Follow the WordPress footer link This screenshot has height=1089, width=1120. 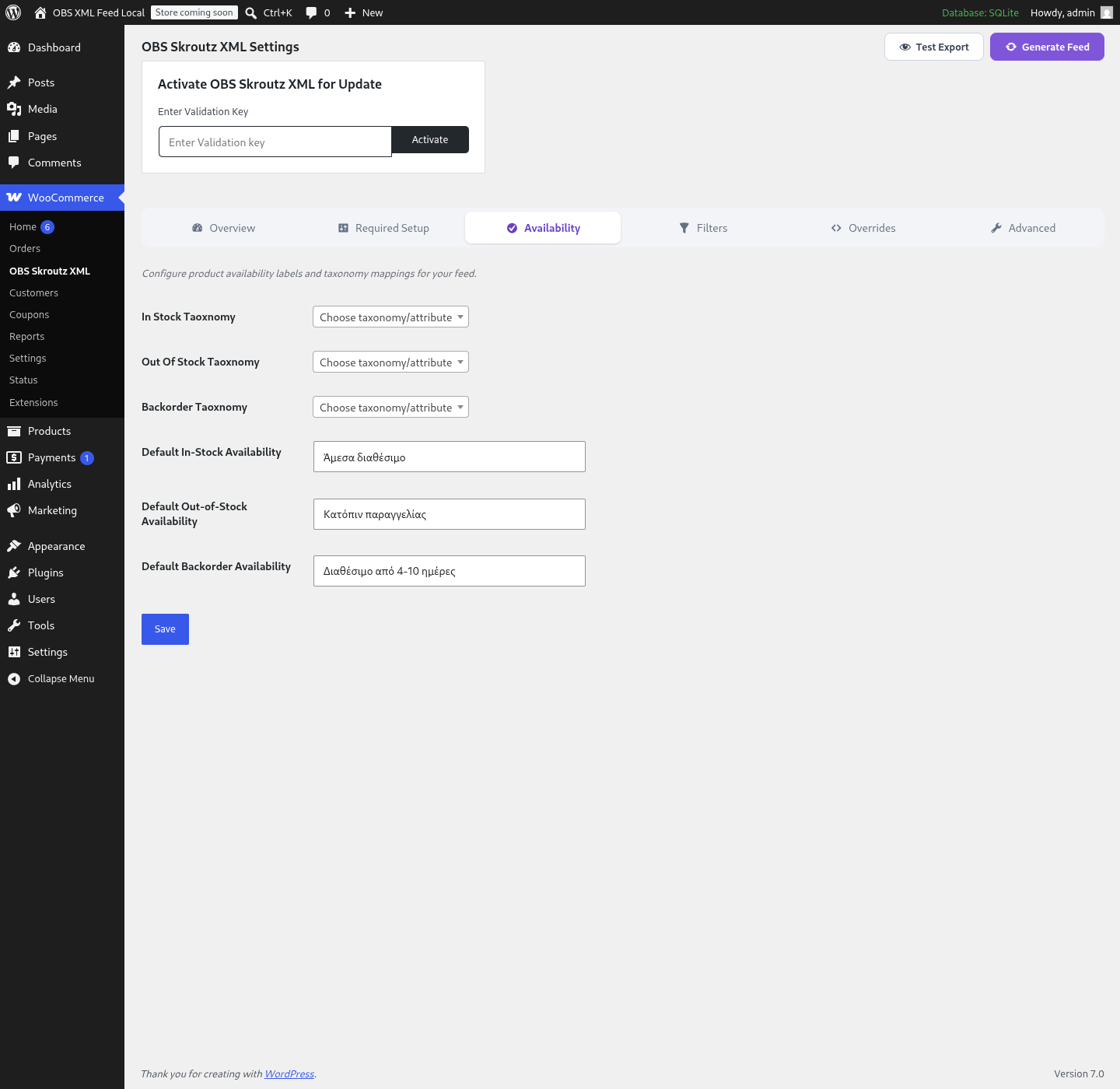(x=289, y=1073)
